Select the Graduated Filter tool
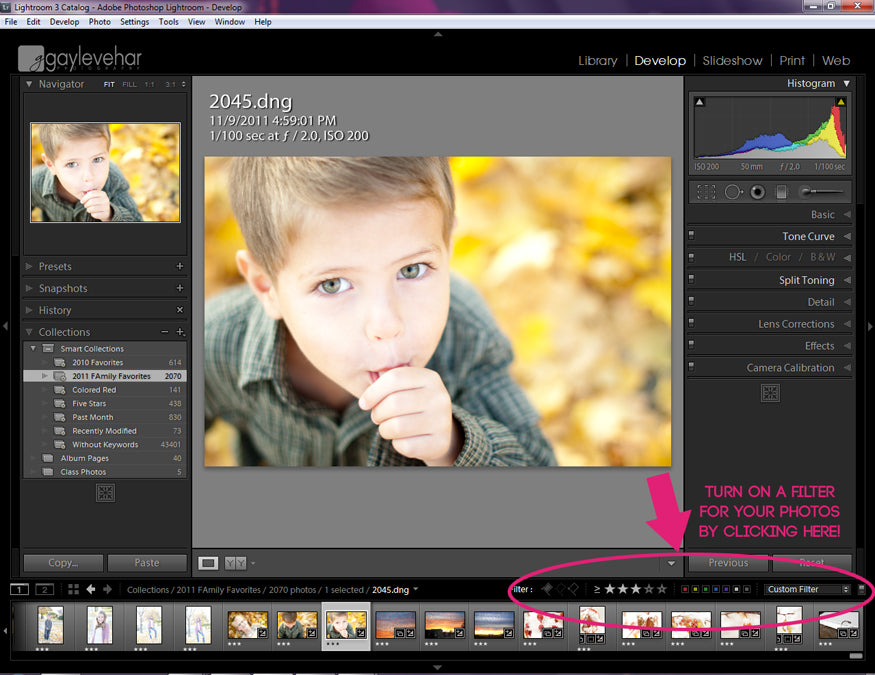The height and width of the screenshot is (675, 875). (782, 191)
